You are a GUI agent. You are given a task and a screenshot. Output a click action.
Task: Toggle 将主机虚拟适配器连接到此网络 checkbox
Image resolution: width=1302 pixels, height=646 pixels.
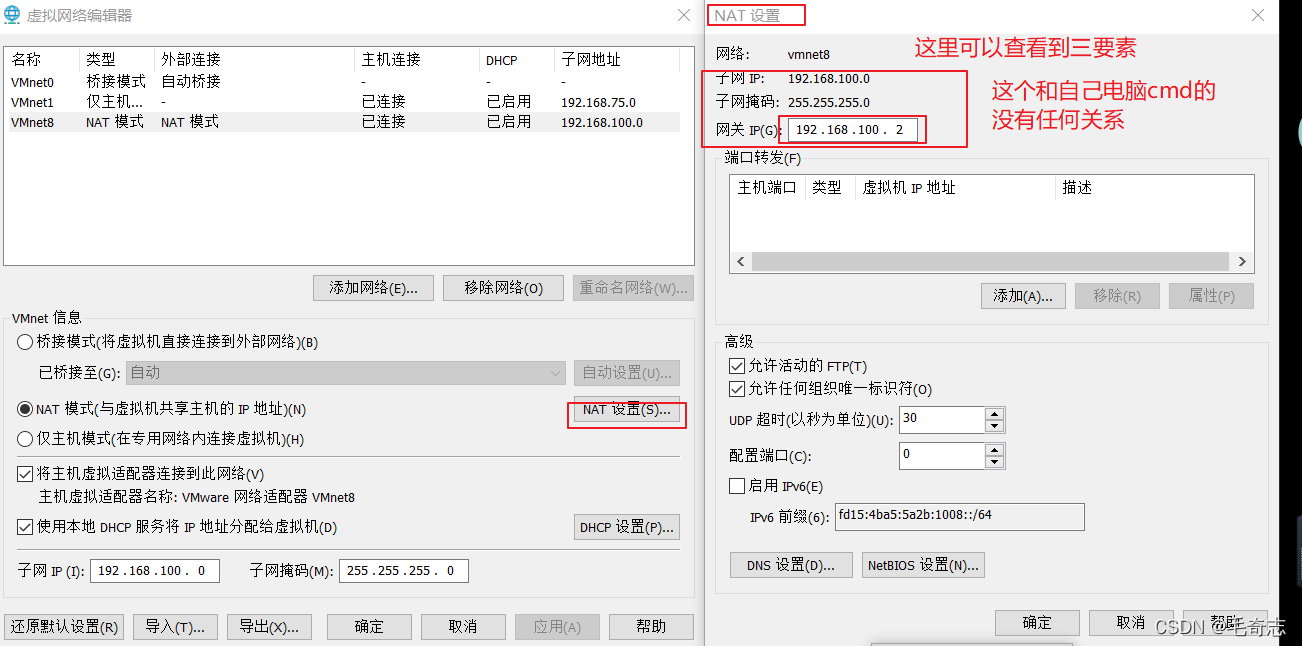pos(25,474)
